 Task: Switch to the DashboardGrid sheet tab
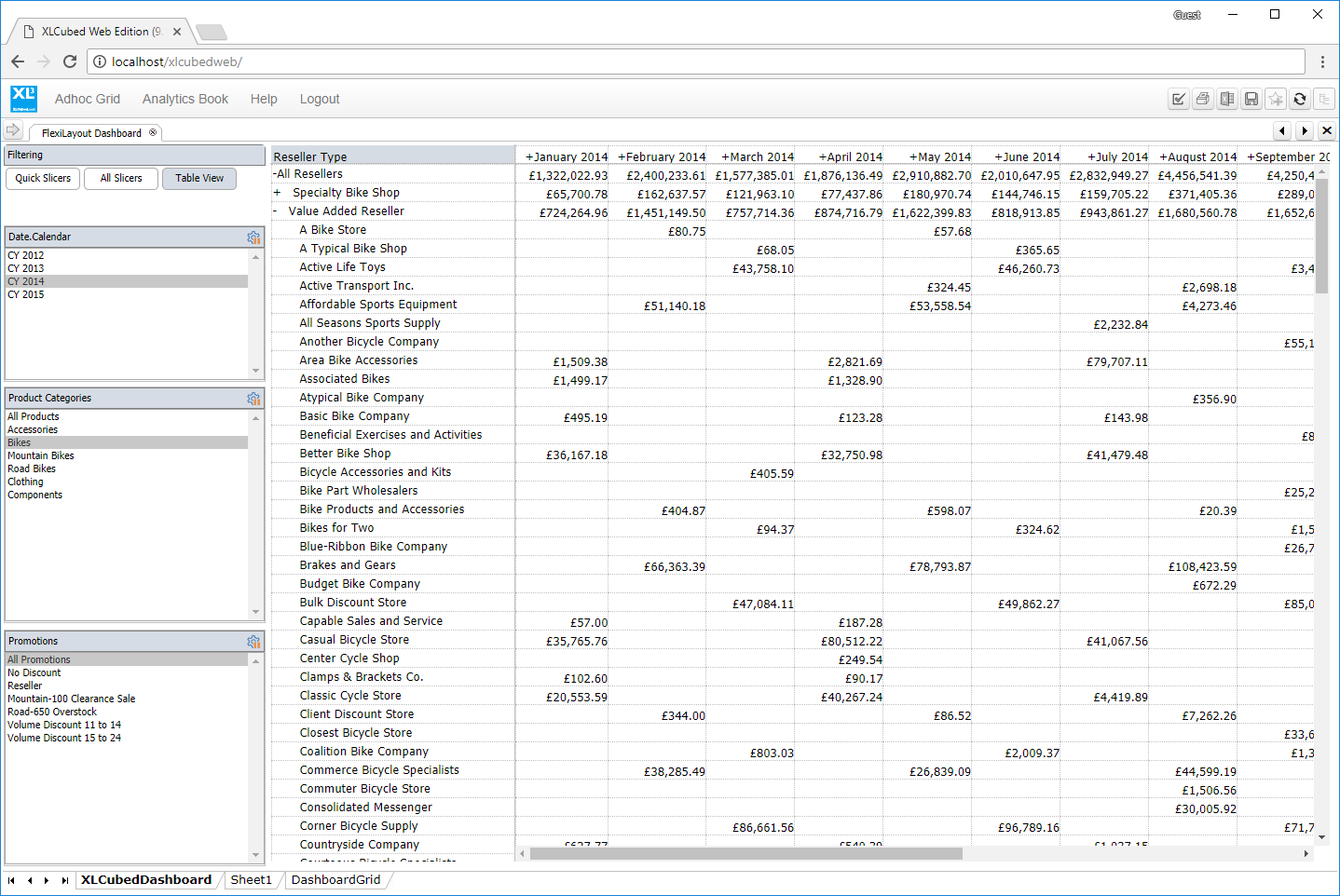coord(335,879)
